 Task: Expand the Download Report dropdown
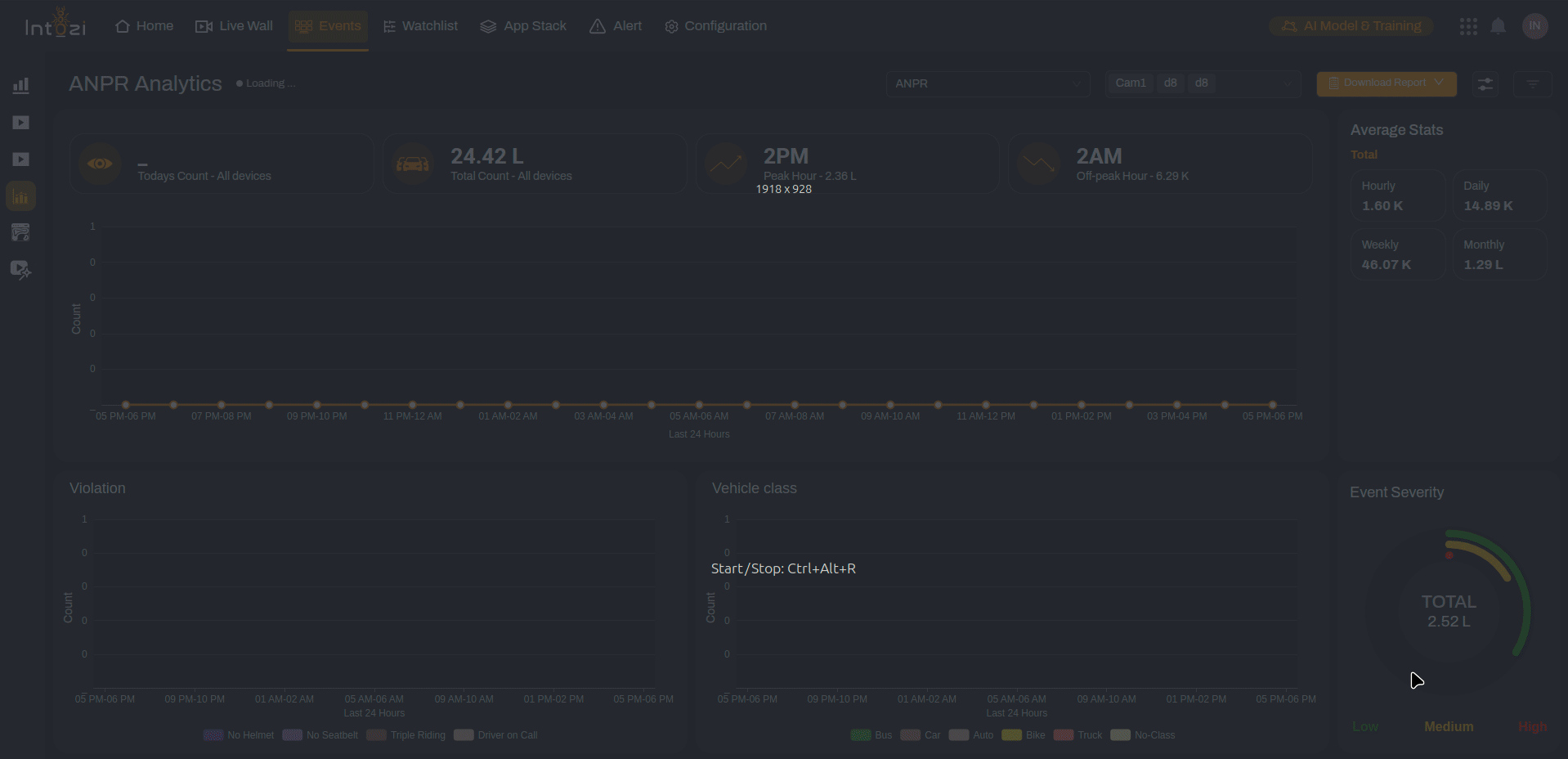click(x=1386, y=83)
